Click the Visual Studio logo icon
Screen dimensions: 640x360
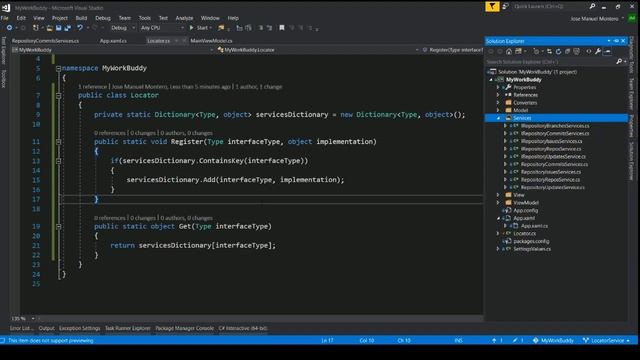click(6, 7)
